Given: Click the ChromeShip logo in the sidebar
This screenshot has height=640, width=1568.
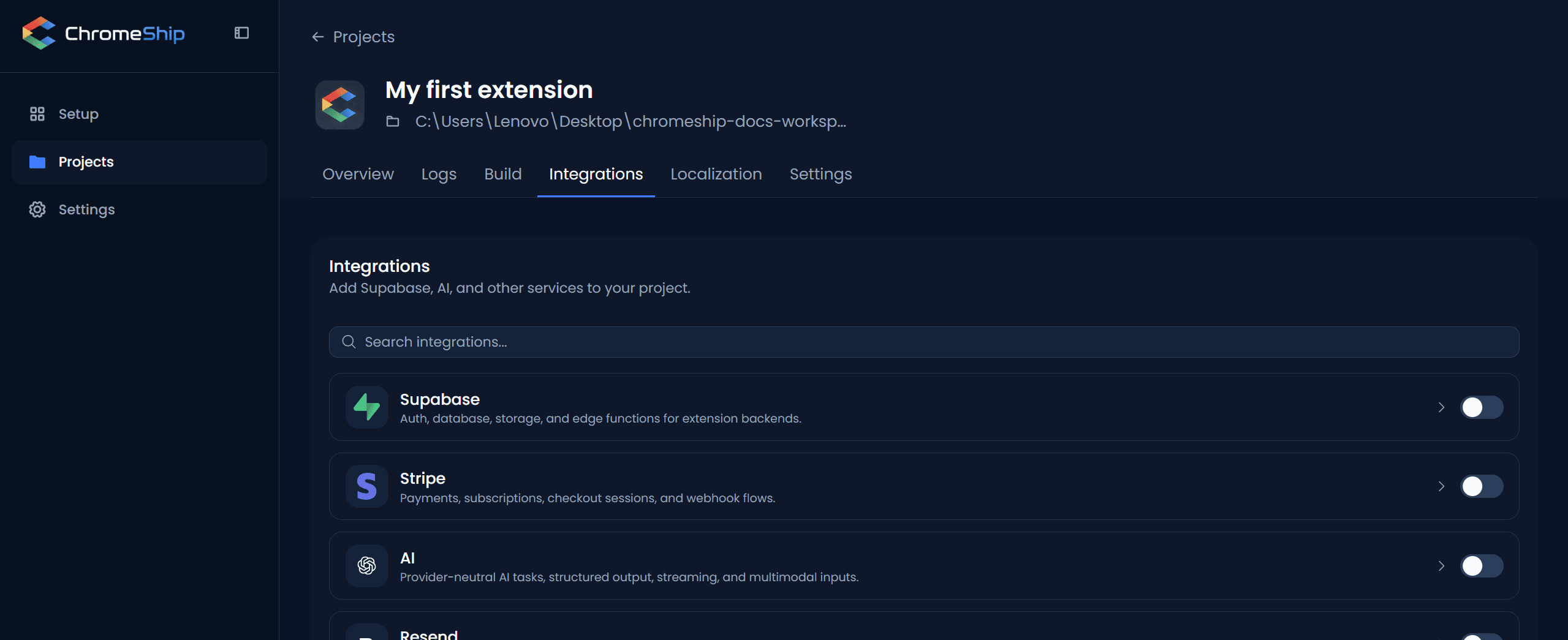Looking at the screenshot, I should pos(103,33).
